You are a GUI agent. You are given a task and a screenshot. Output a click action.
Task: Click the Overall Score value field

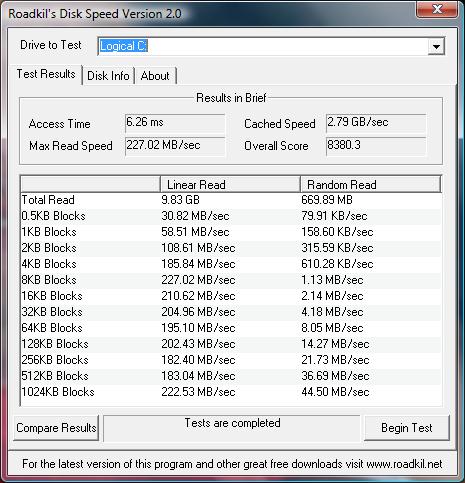pos(376,146)
